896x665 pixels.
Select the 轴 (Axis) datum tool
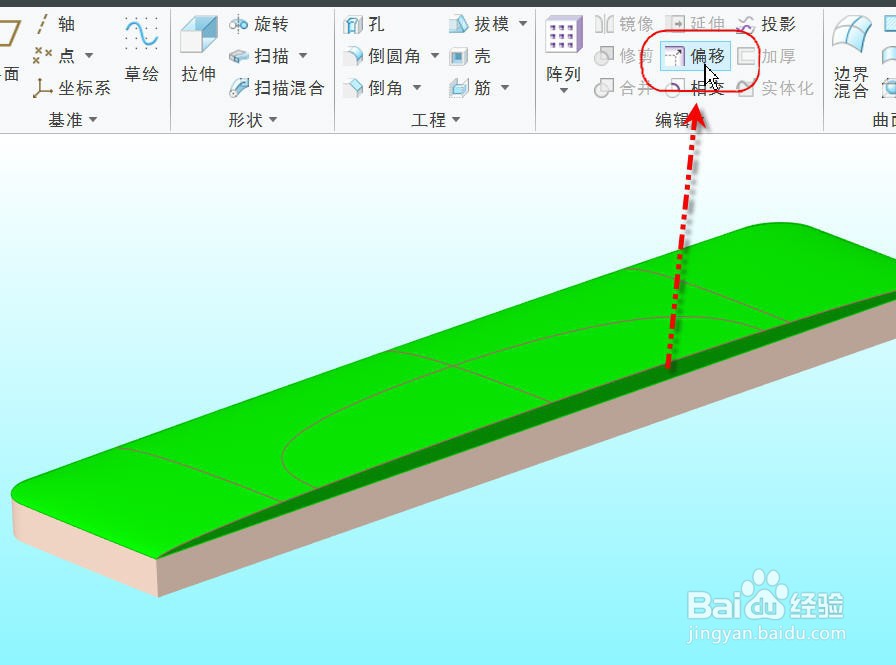(55, 24)
